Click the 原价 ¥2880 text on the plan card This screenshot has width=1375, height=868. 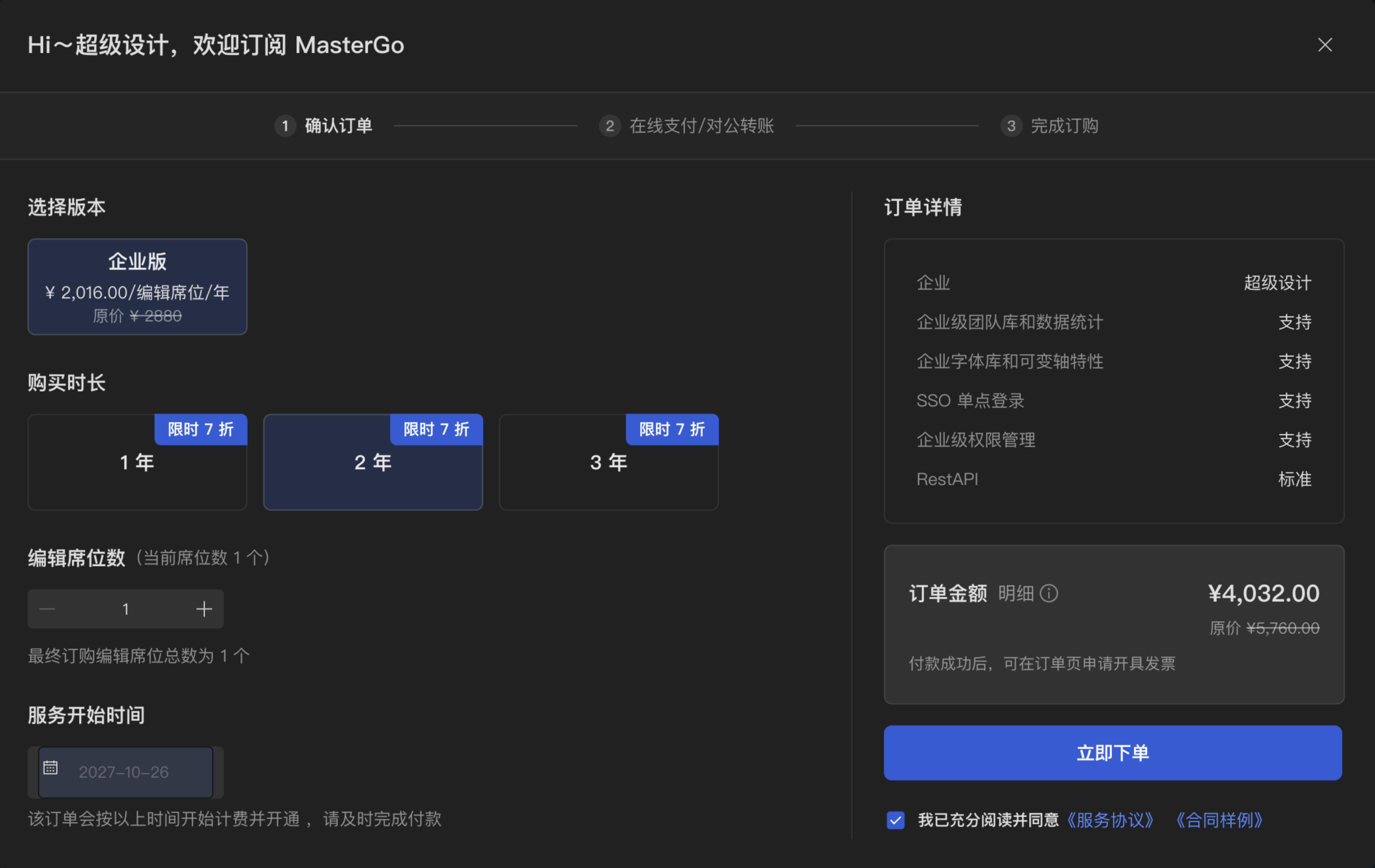(137, 316)
